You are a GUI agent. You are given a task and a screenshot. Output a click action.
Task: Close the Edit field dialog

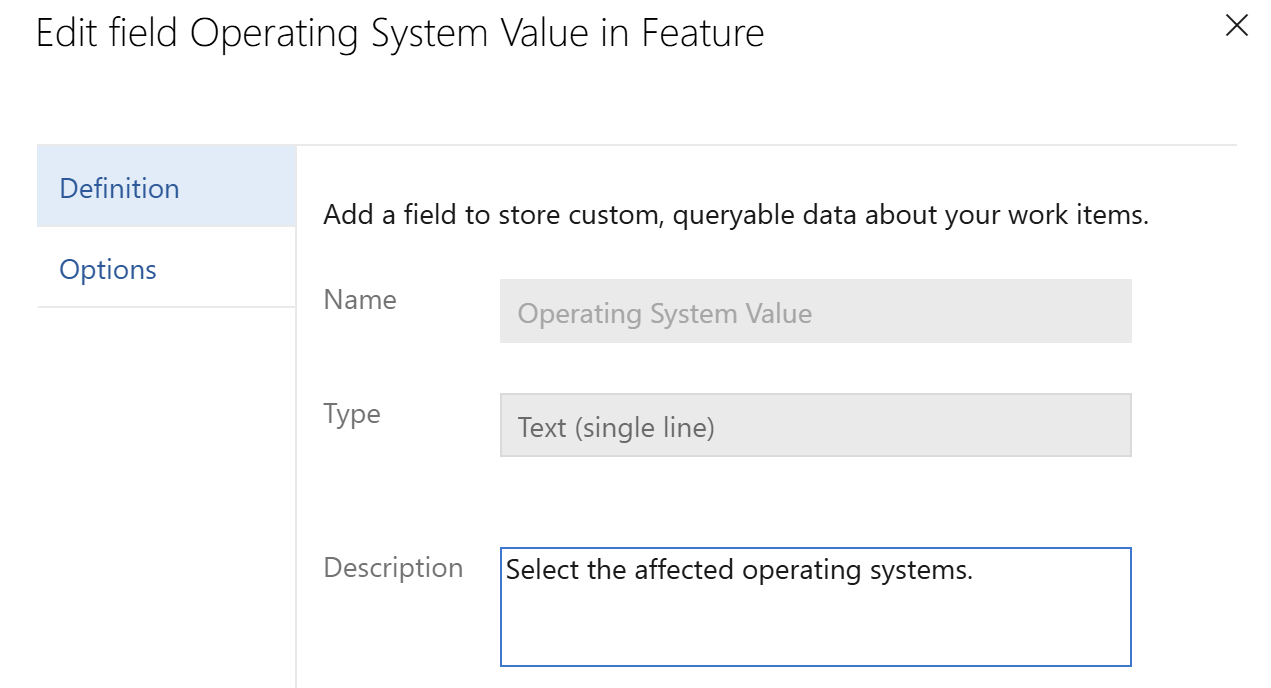1236,27
